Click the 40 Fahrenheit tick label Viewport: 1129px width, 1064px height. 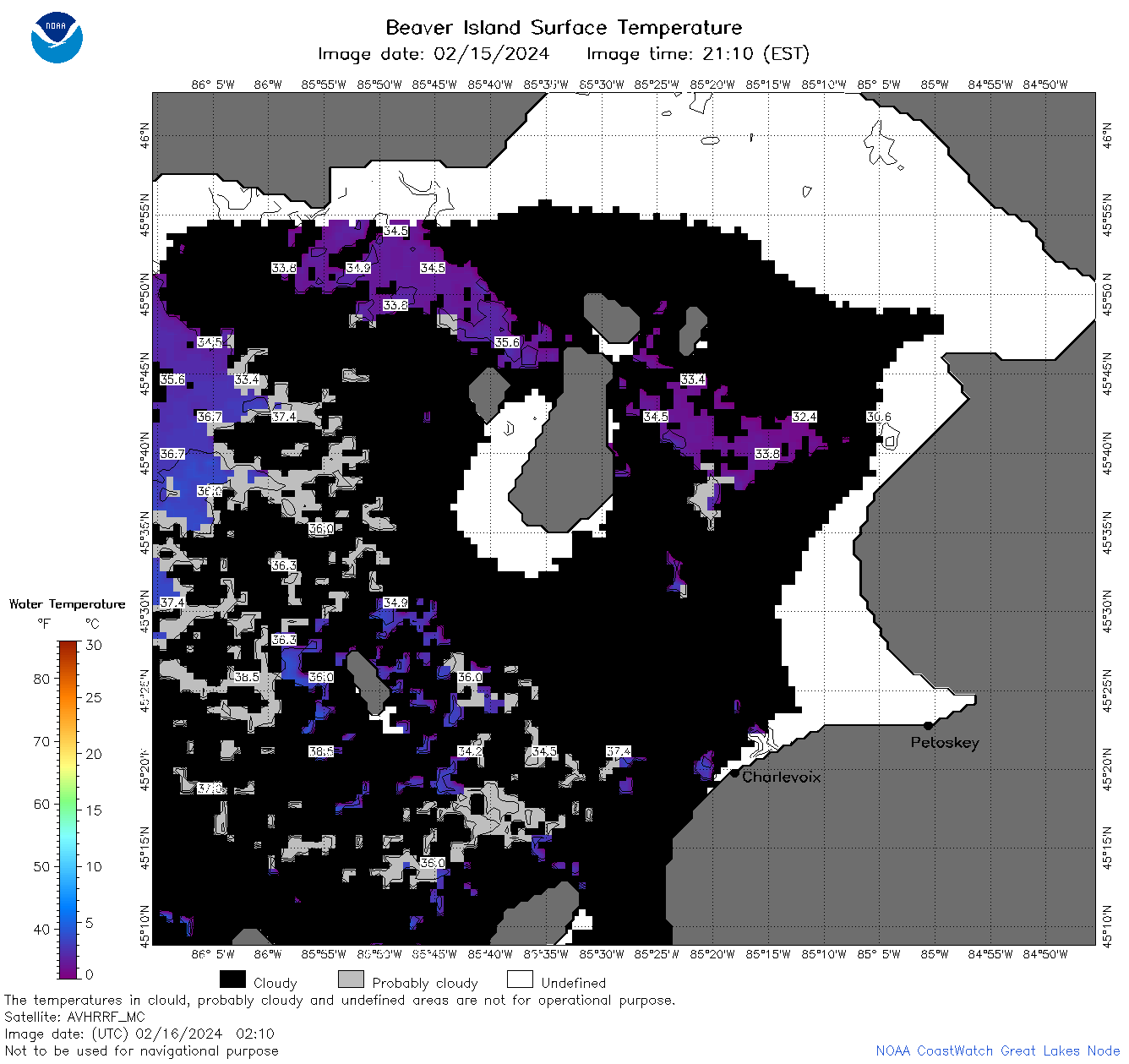click(x=42, y=929)
